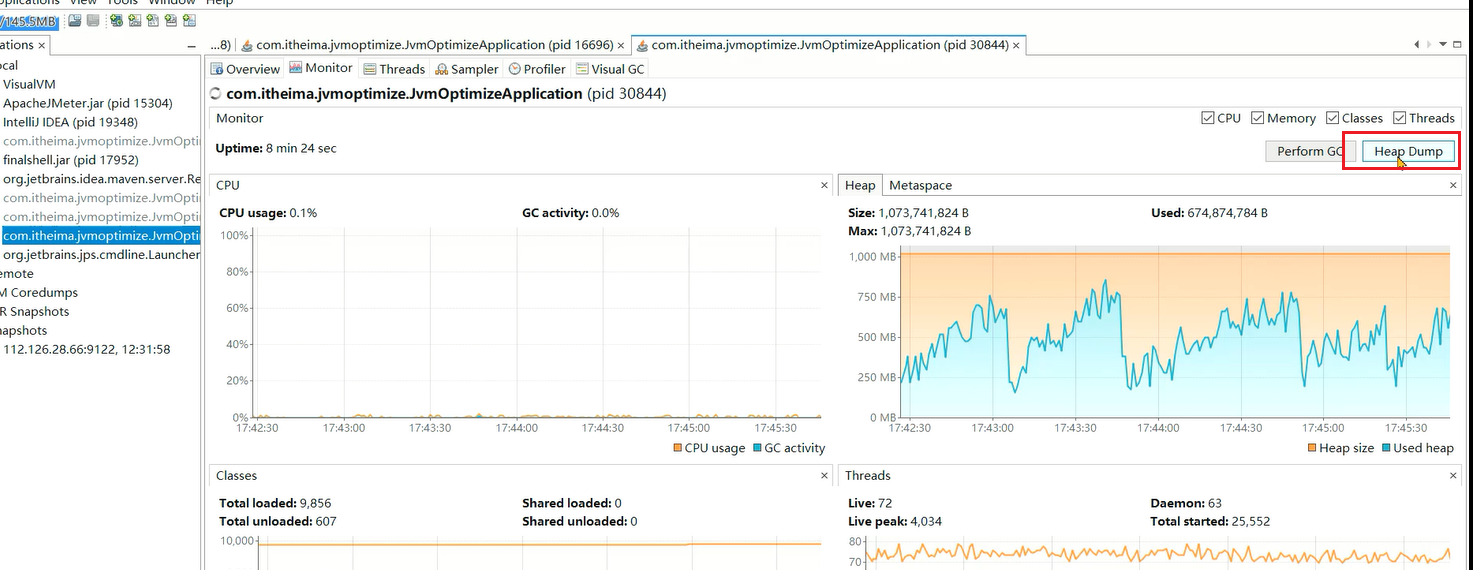Switch to the Metaspace tab
The image size is (1473, 570).
pos(920,185)
